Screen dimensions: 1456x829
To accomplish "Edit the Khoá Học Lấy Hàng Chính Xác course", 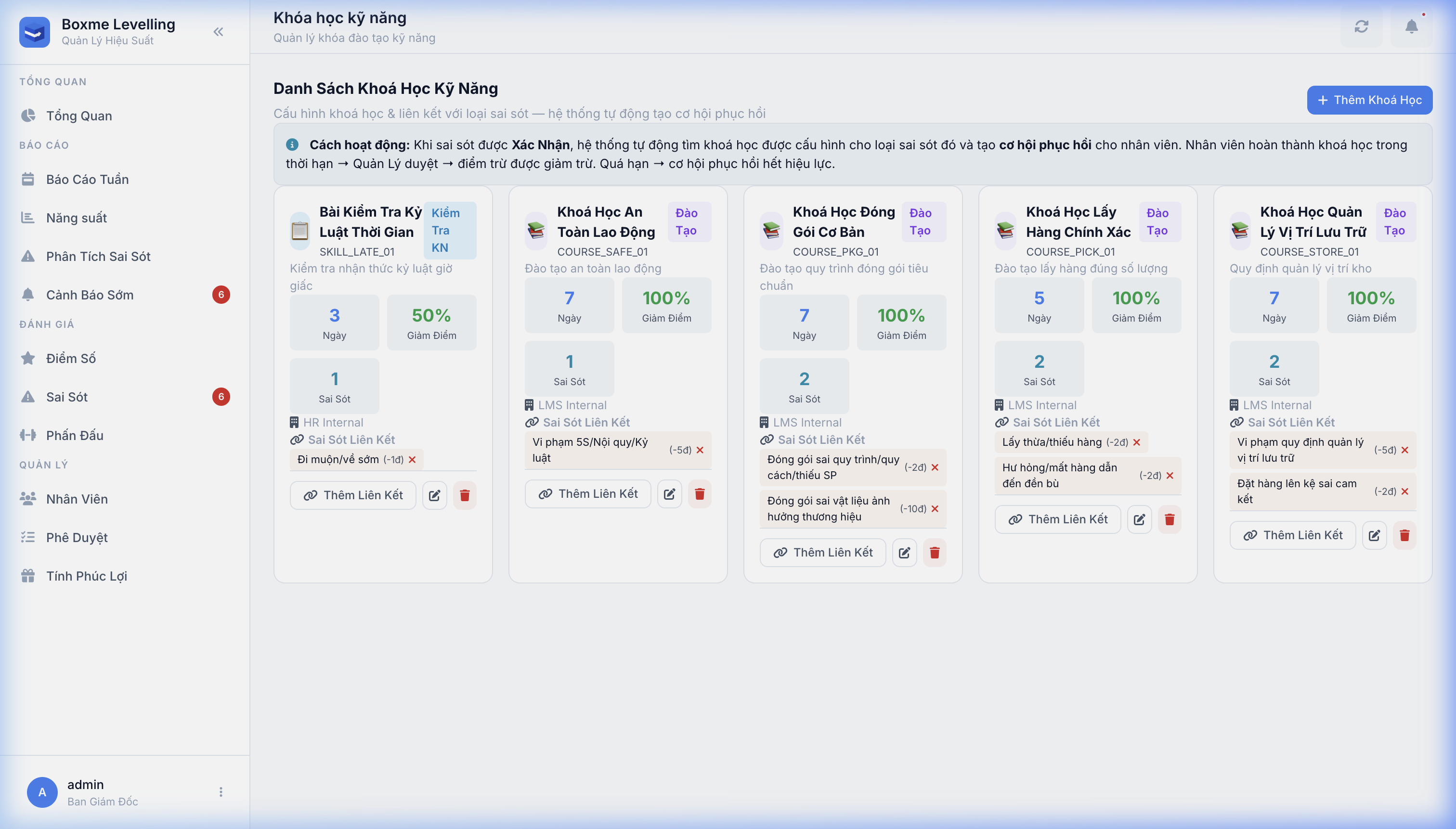I will [x=1139, y=519].
